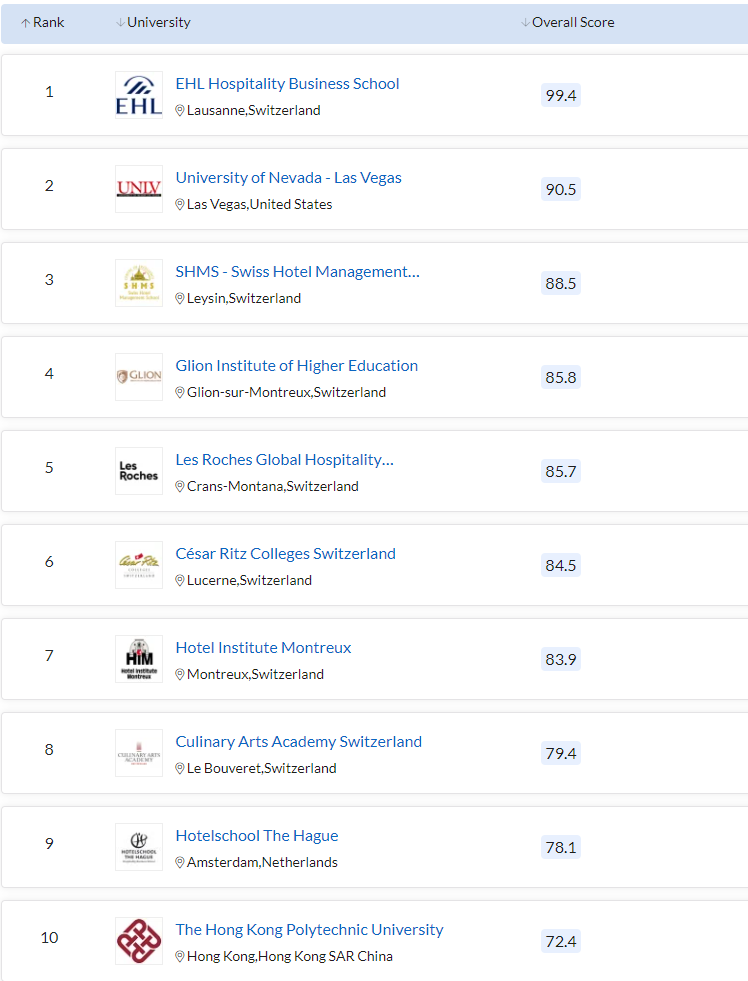
Task: Click the Hotelschool The Hague logo
Action: click(x=139, y=846)
